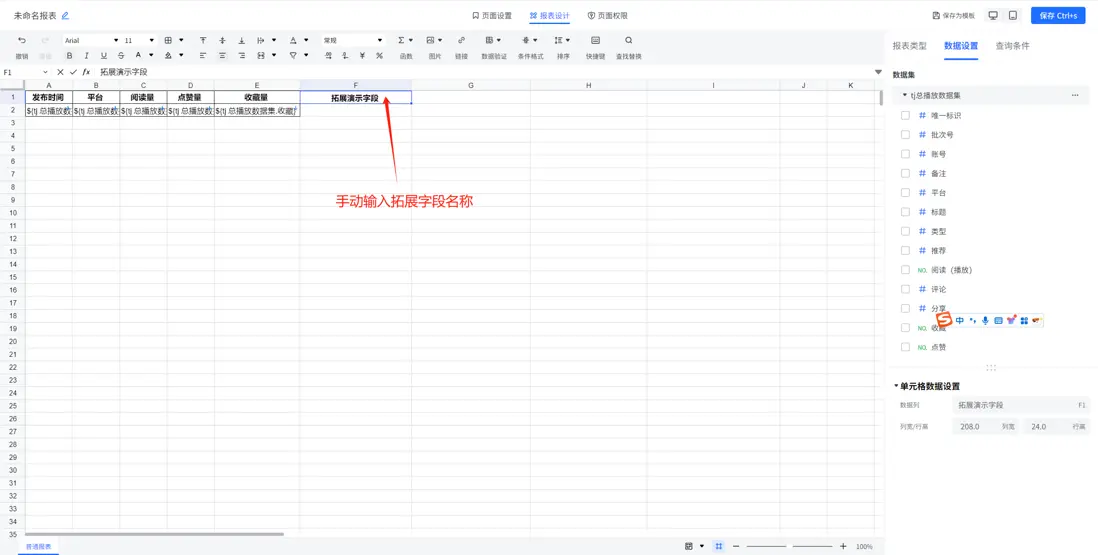Open the 查询条件 panel tab
The width and height of the screenshot is (1098, 555).
pyautogui.click(x=1013, y=45)
